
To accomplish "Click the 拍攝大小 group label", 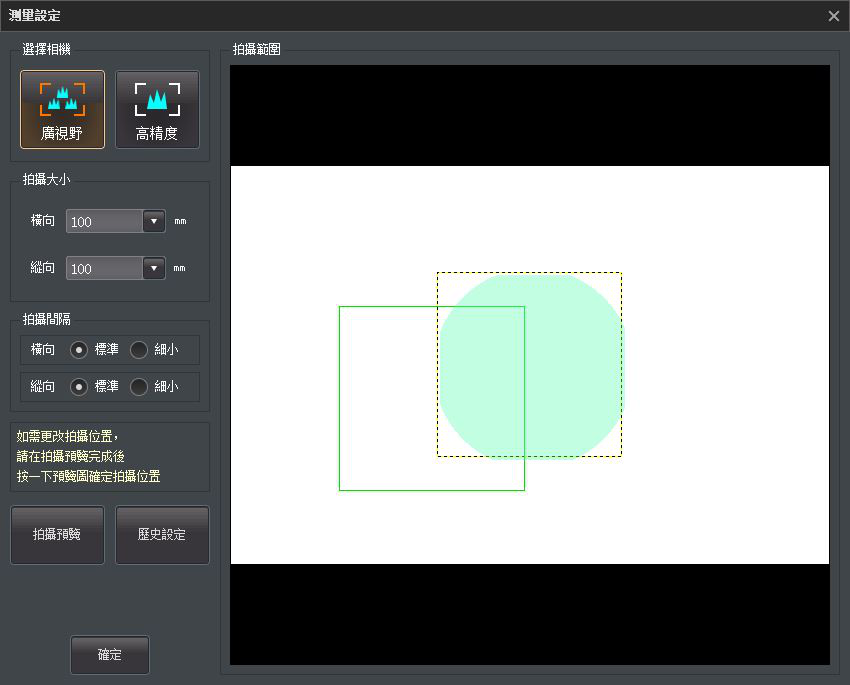I will [46, 179].
